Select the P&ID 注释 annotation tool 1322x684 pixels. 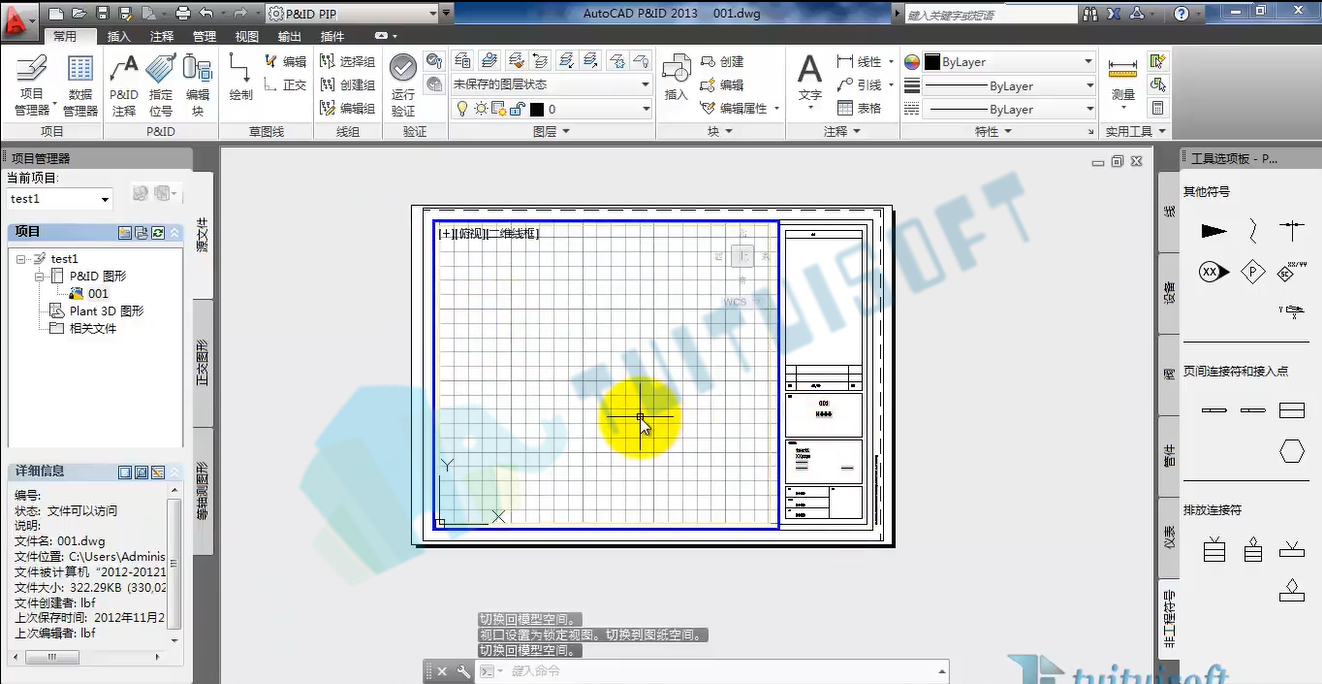click(x=124, y=85)
